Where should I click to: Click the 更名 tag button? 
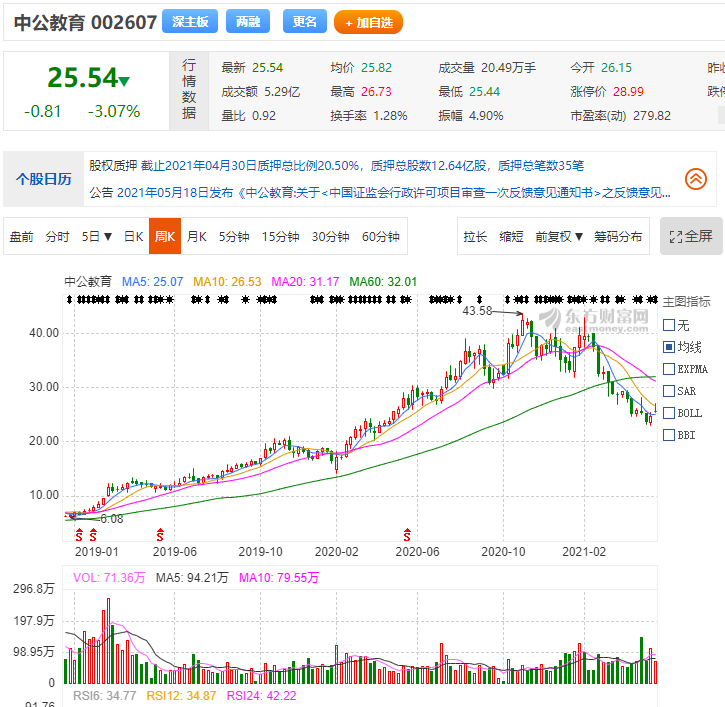[x=305, y=22]
